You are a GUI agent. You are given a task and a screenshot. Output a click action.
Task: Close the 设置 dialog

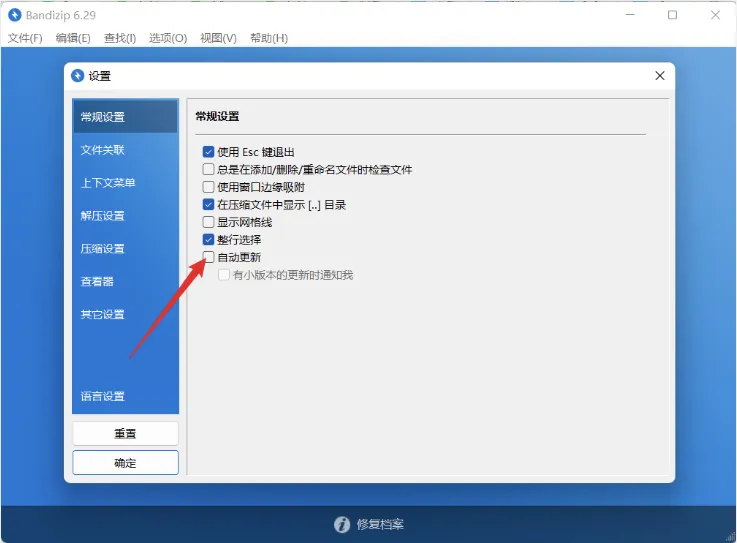click(660, 76)
